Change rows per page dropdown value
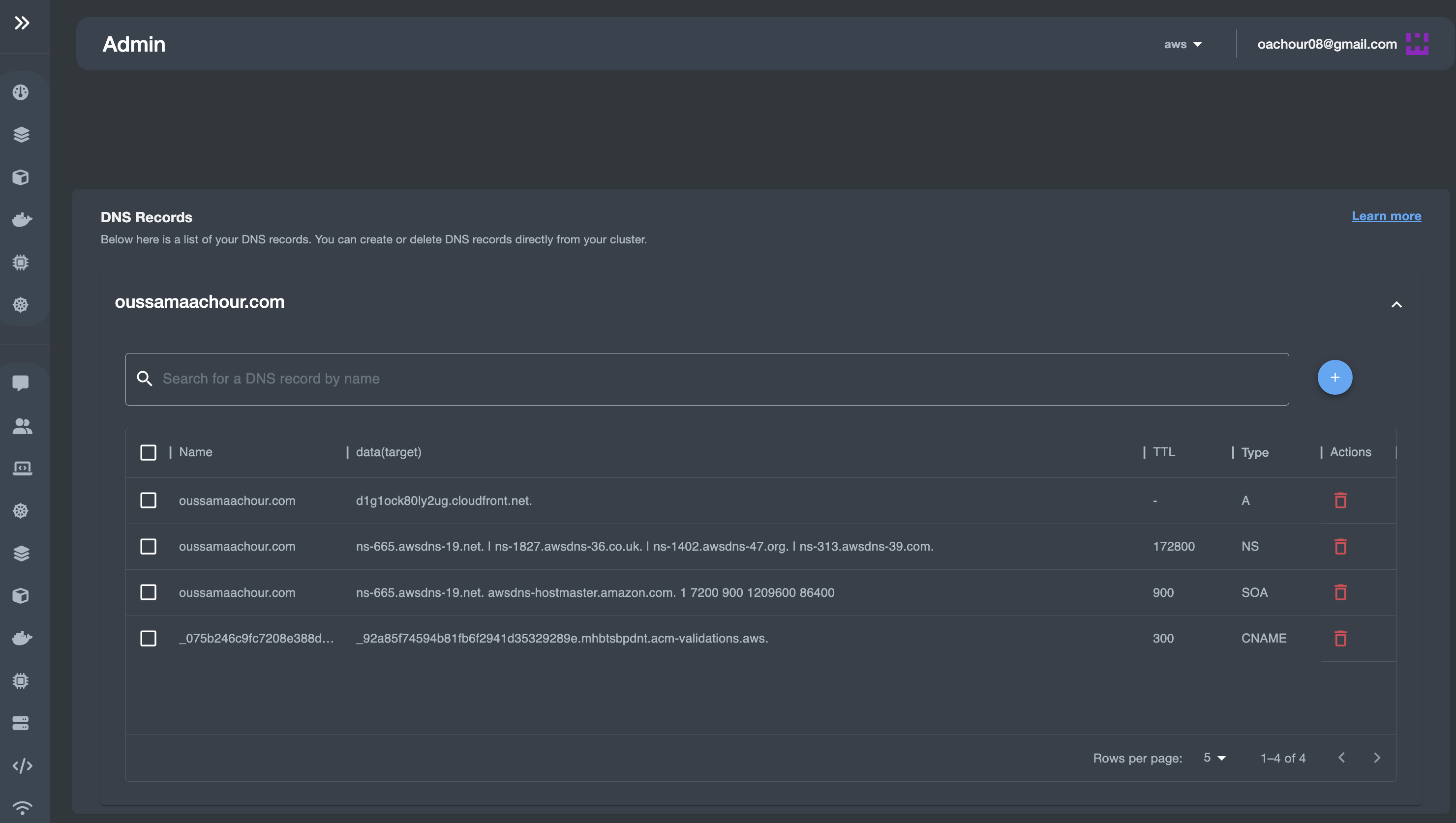 click(x=1214, y=757)
